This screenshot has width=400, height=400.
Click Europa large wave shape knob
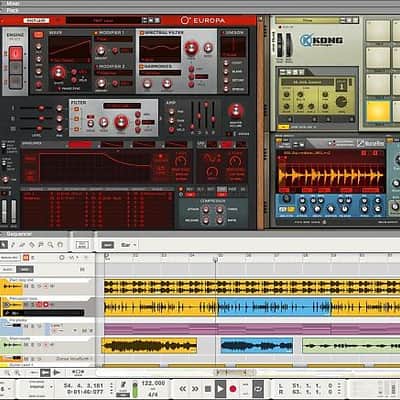click(x=58, y=73)
